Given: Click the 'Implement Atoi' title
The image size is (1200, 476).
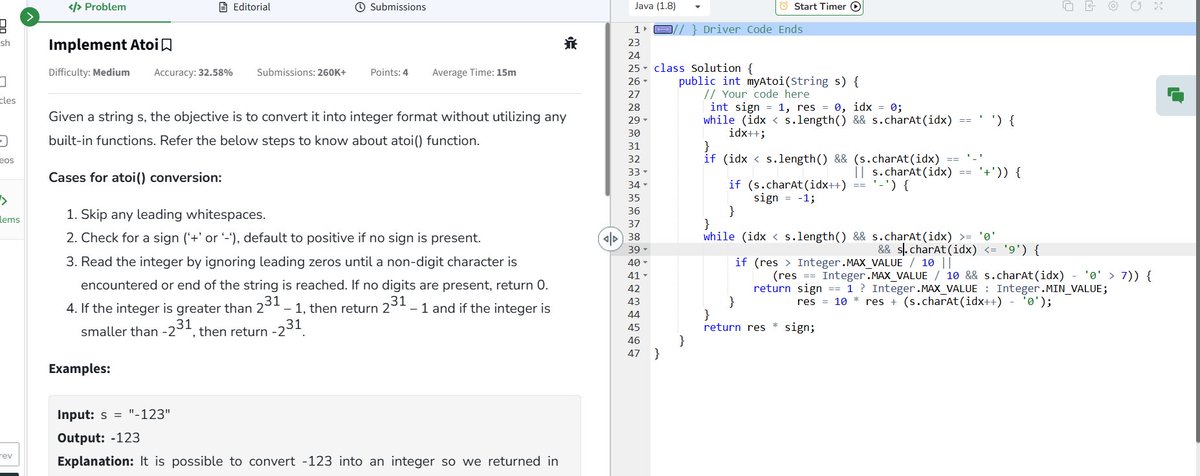Looking at the screenshot, I should point(103,45).
